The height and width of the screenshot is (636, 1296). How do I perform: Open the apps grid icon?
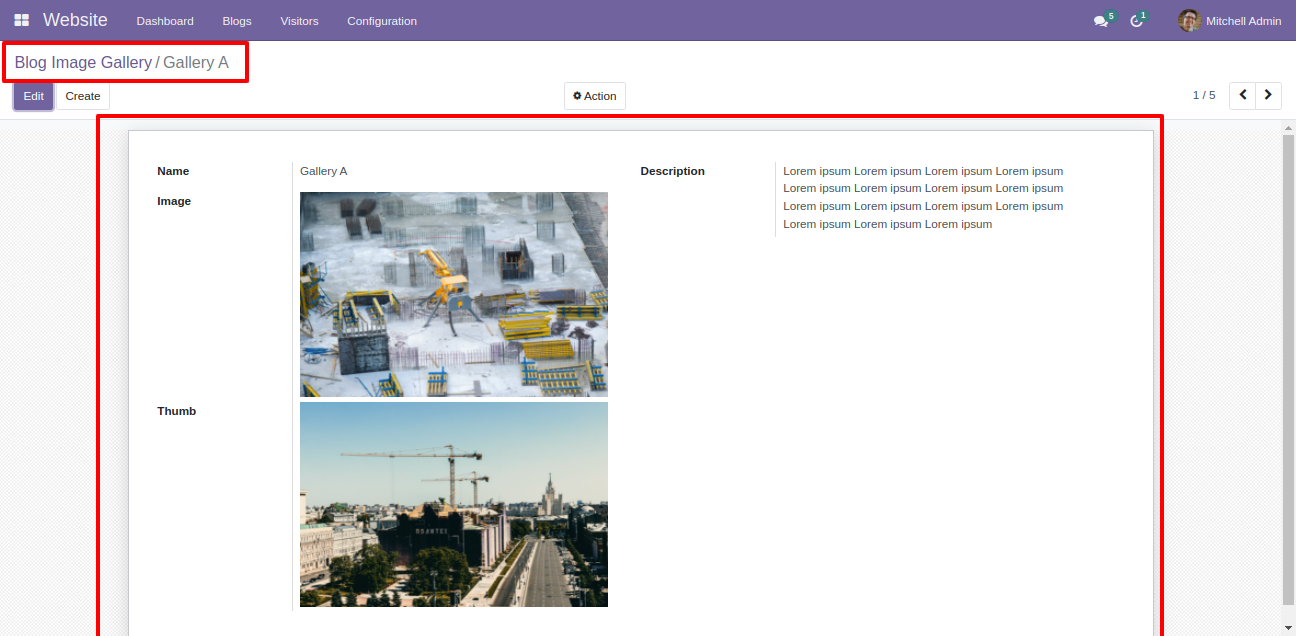pyautogui.click(x=21, y=20)
